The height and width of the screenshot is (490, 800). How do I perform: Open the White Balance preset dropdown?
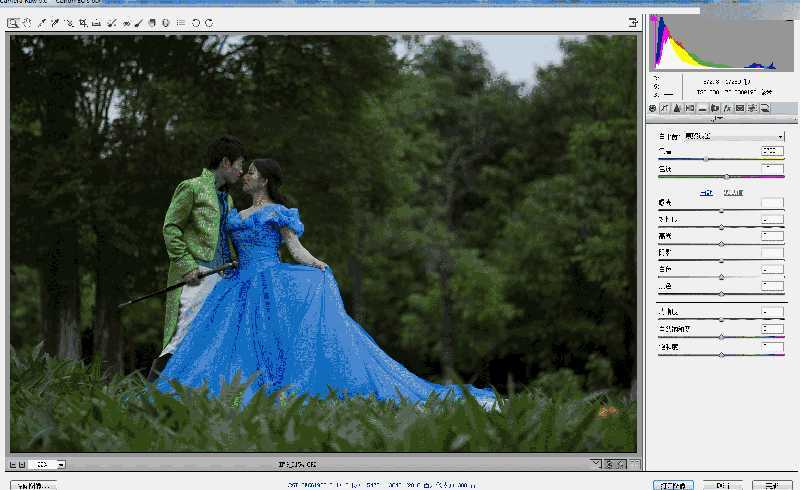coord(734,136)
